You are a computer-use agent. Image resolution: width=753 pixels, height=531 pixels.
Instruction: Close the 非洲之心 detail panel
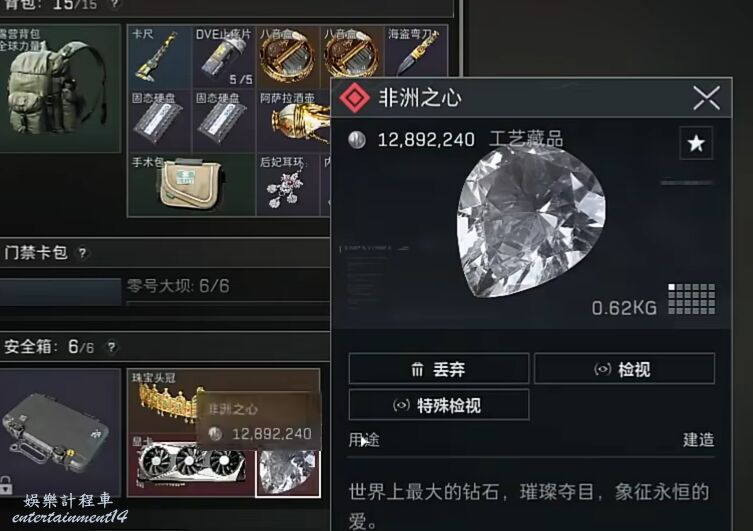point(706,98)
